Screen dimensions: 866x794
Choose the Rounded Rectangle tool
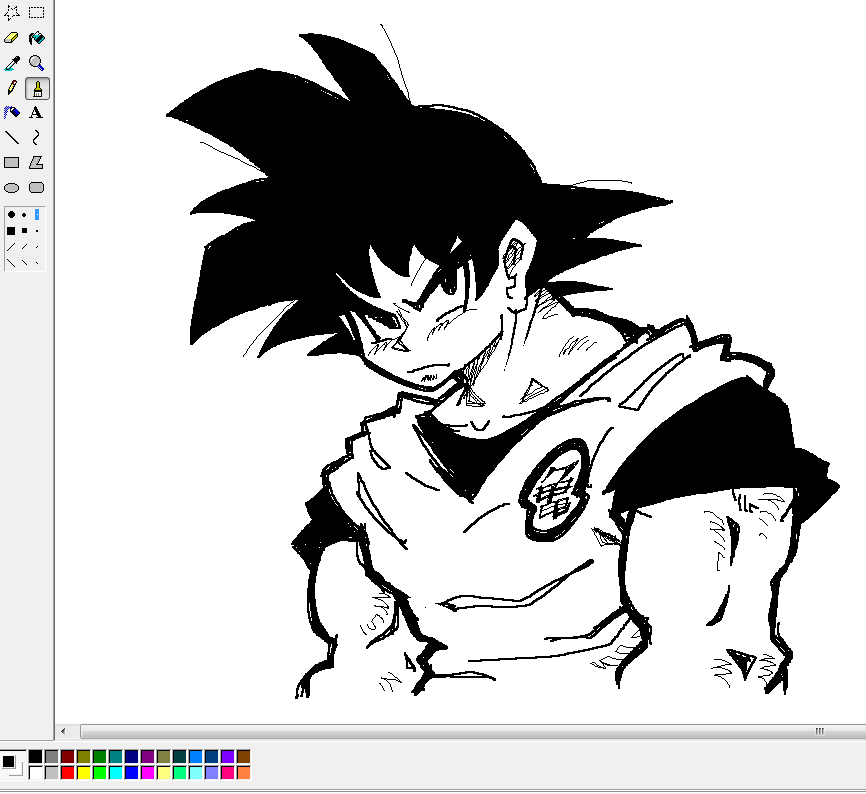[x=36, y=188]
